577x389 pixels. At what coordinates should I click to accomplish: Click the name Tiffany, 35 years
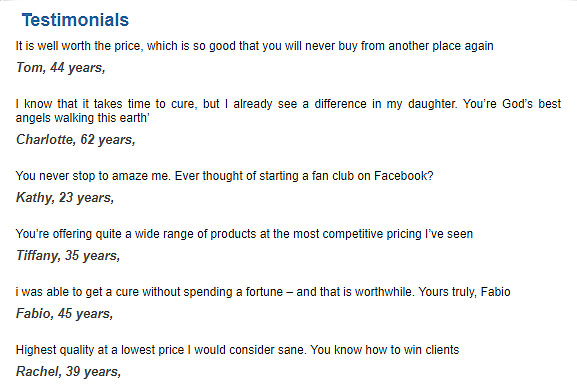(68, 256)
